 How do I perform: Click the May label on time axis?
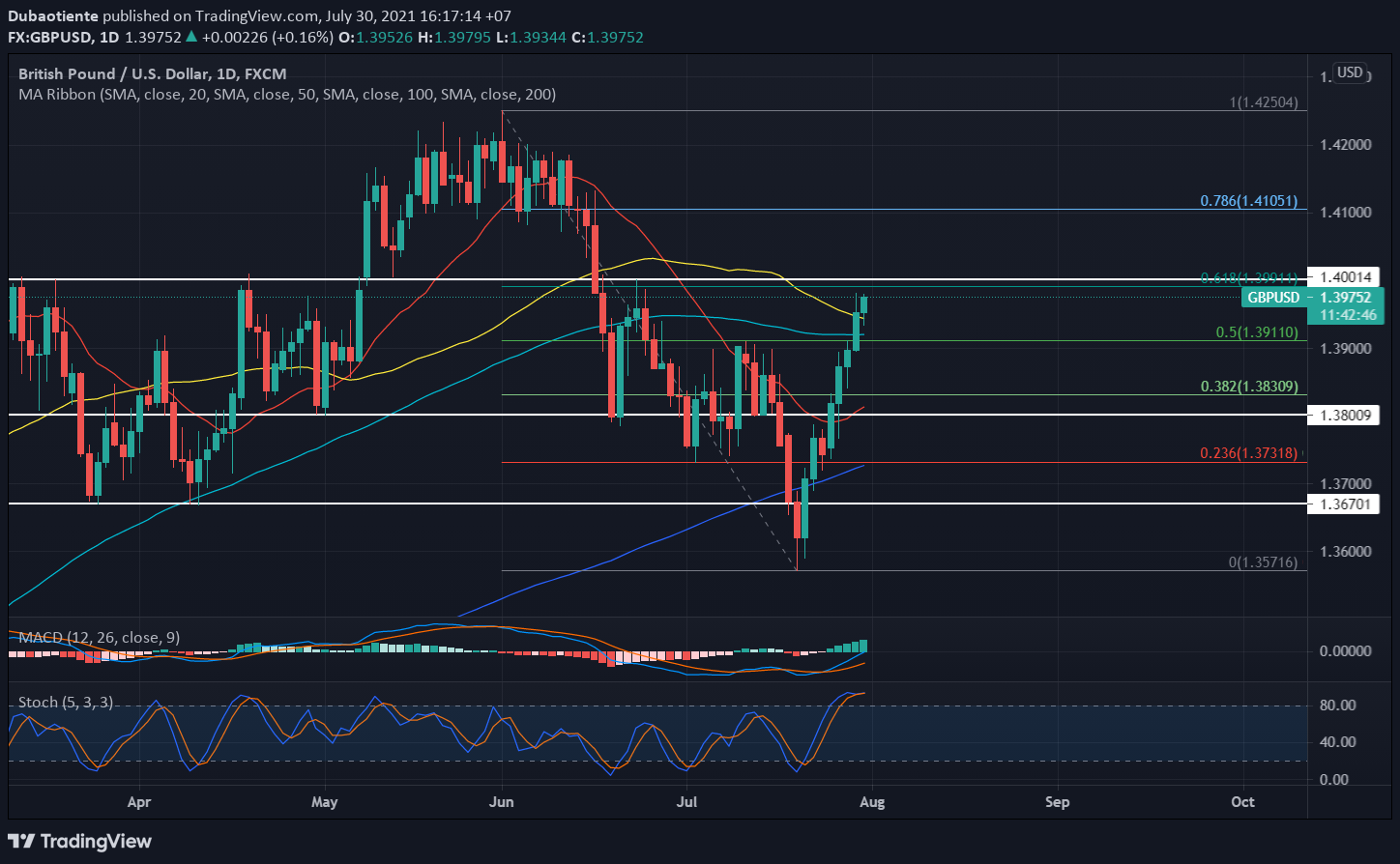click(x=326, y=802)
